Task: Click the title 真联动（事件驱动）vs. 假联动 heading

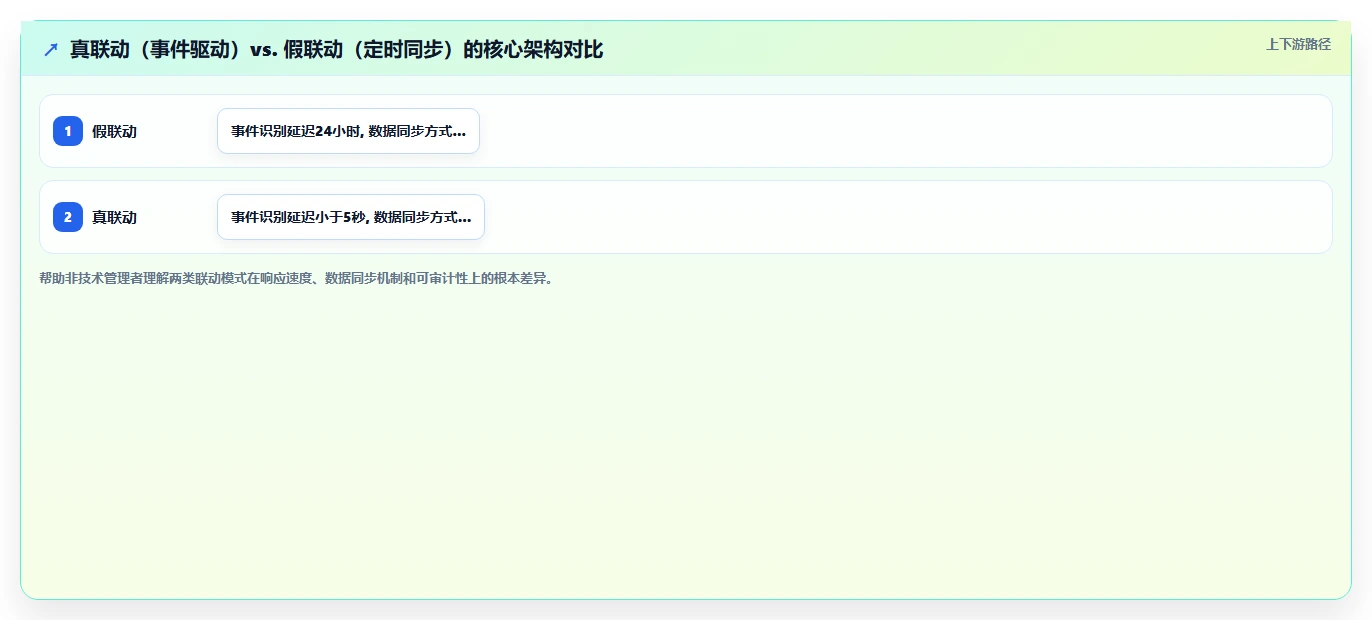Action: pyautogui.click(x=337, y=49)
